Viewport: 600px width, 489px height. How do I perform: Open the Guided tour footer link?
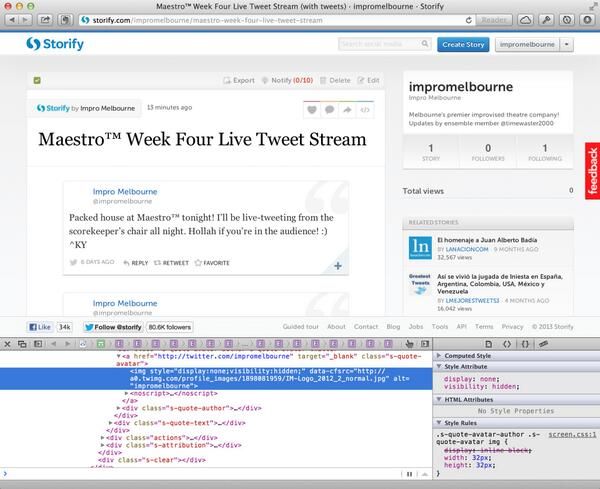tap(300, 327)
